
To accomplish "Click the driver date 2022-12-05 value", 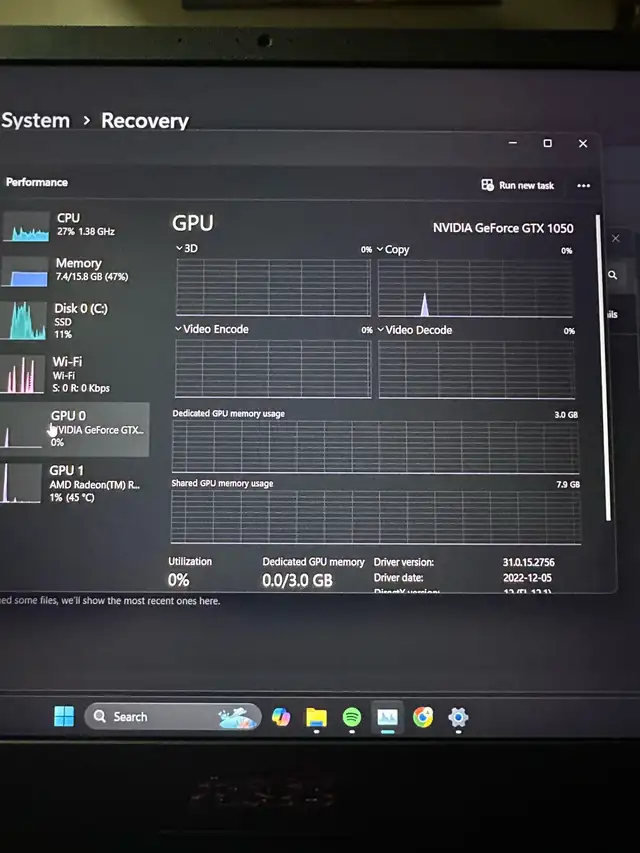I will pos(527,578).
